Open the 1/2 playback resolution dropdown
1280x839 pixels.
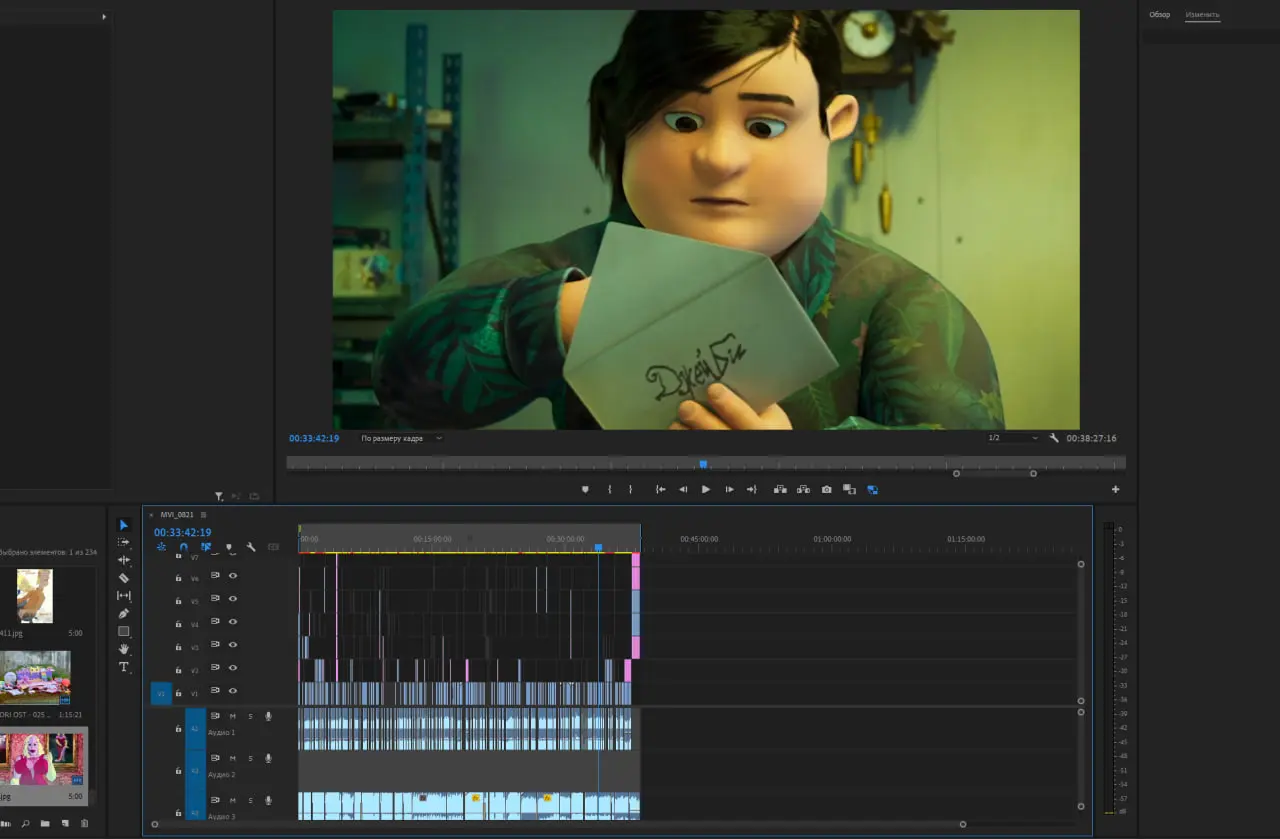[x=1012, y=438]
